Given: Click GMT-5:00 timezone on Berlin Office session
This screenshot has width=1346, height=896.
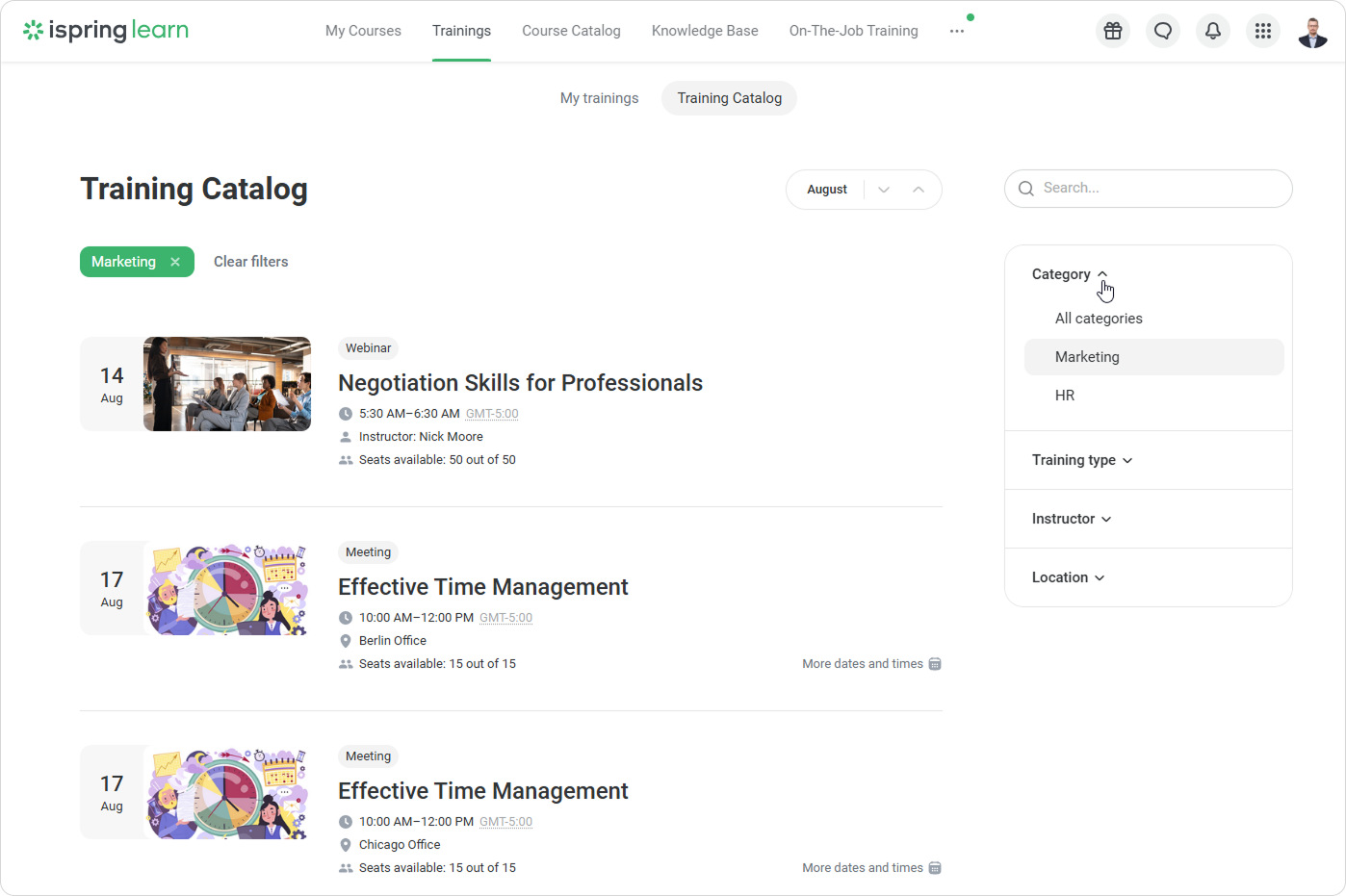Looking at the screenshot, I should [x=505, y=618].
